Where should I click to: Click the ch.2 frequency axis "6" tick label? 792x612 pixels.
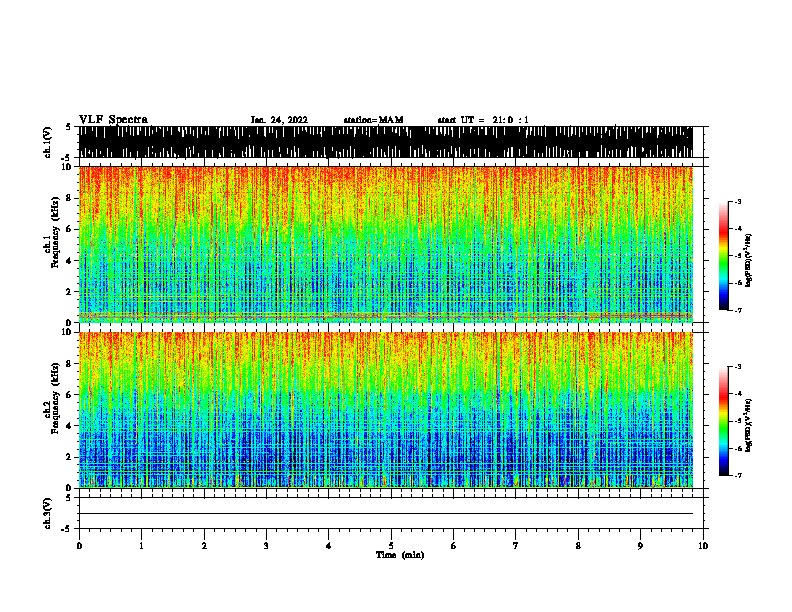pos(69,394)
